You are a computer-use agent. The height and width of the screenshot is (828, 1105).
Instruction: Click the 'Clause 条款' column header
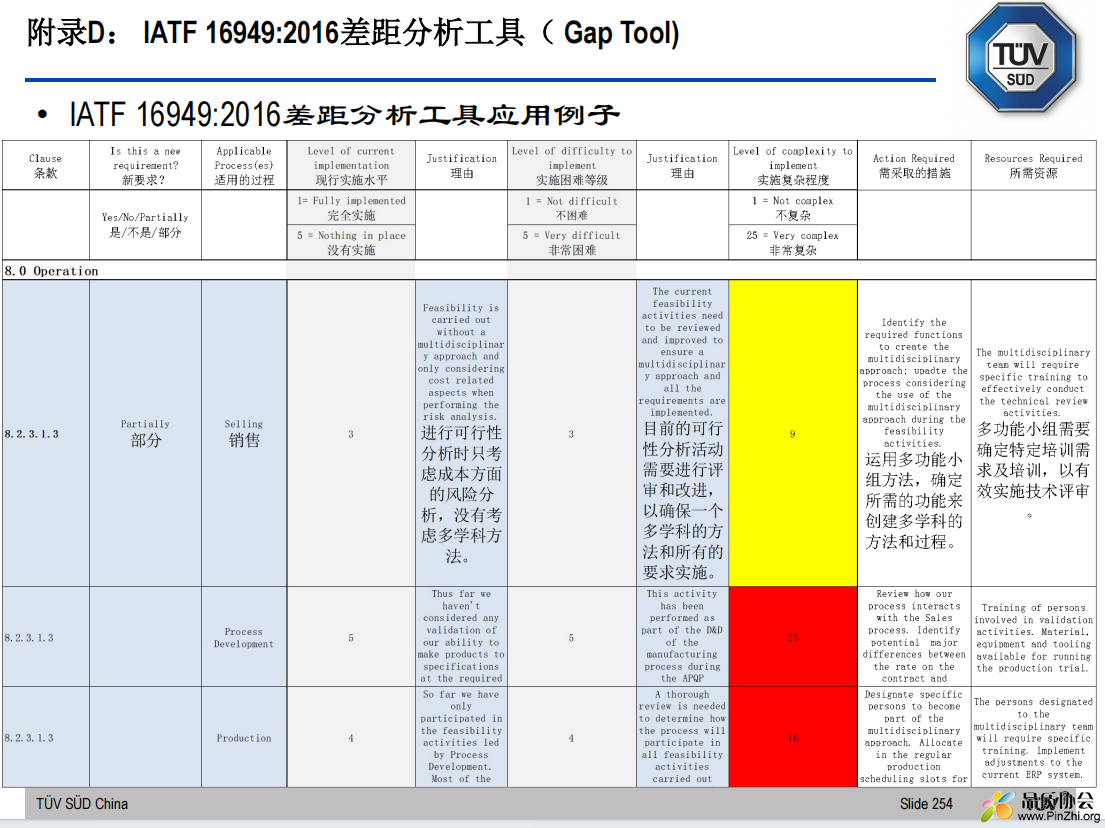point(46,166)
